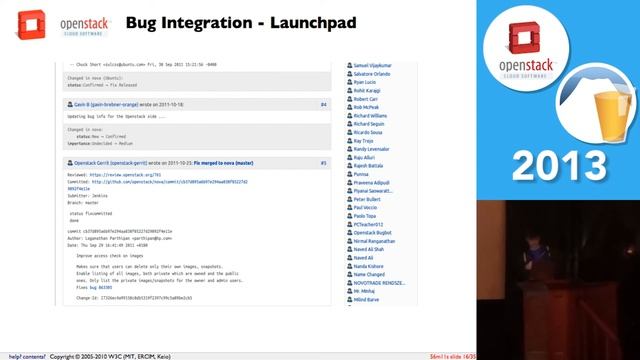Click the 'Submitter: Jenkins' line

click(87, 196)
